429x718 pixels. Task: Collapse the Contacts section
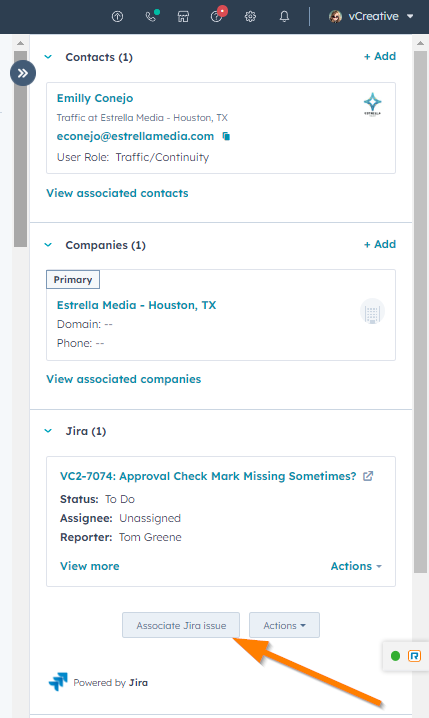(x=48, y=57)
